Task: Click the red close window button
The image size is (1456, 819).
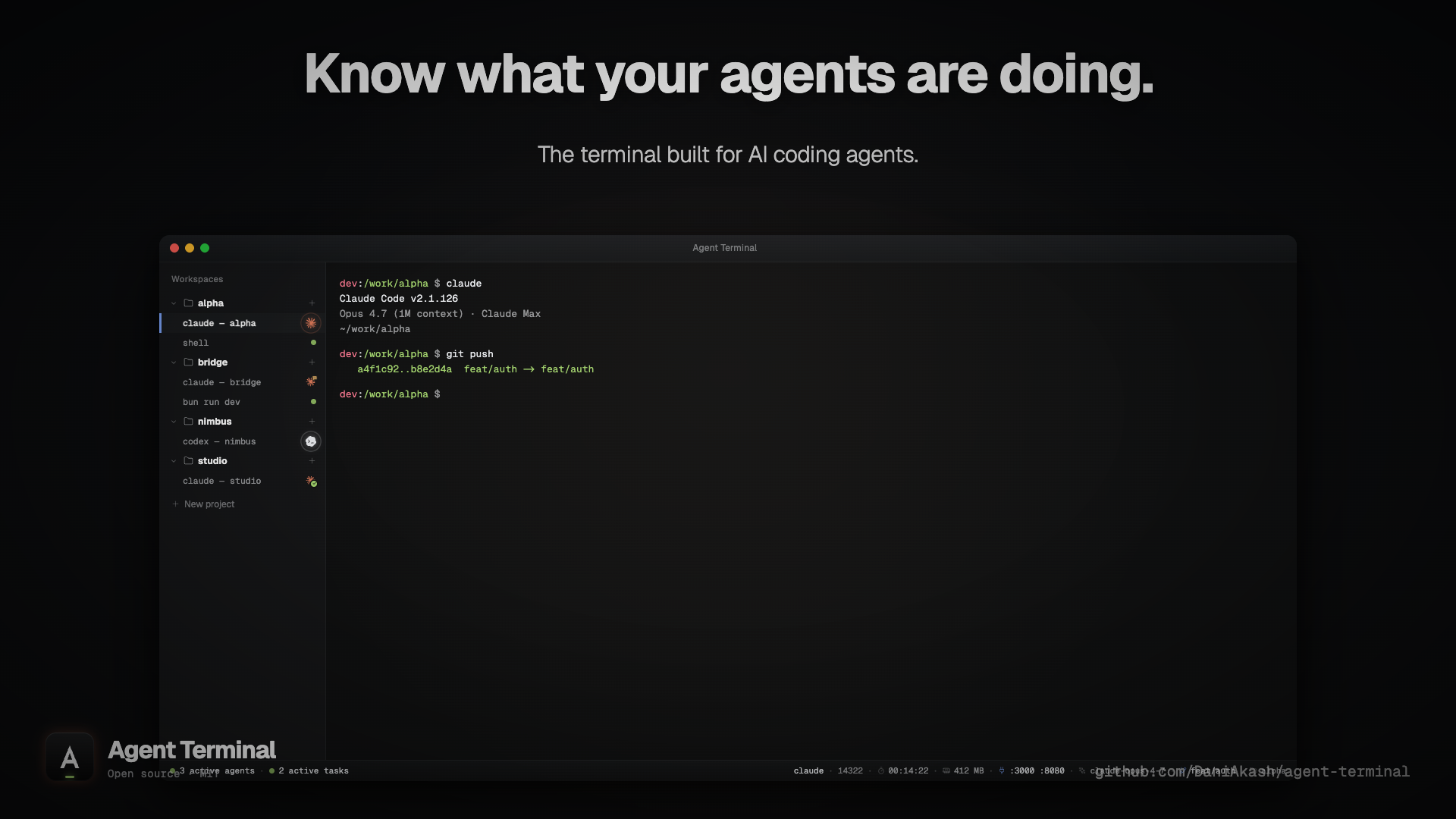Action: [174, 248]
